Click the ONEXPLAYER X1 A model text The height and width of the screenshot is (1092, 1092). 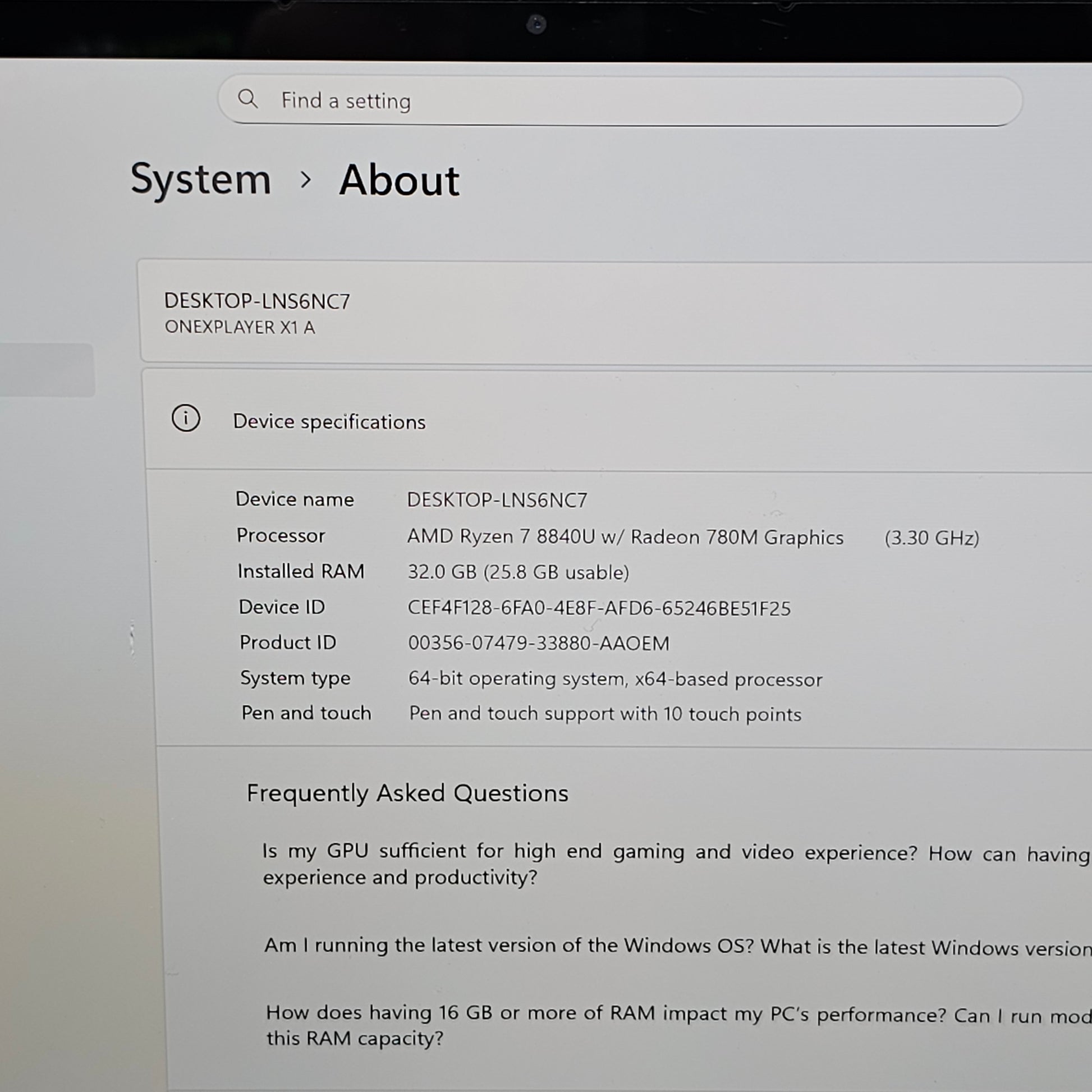coord(240,327)
